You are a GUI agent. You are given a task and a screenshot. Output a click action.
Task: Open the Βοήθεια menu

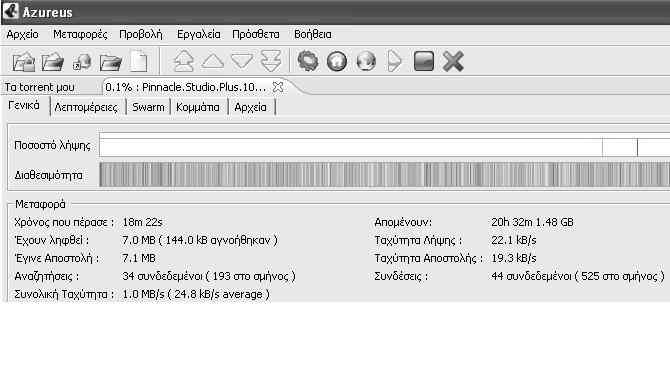coord(312,35)
